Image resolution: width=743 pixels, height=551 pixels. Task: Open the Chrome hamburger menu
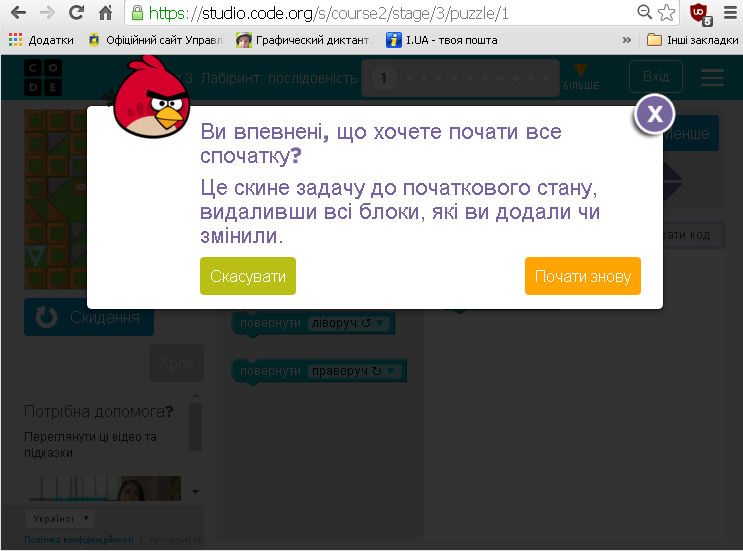point(730,13)
